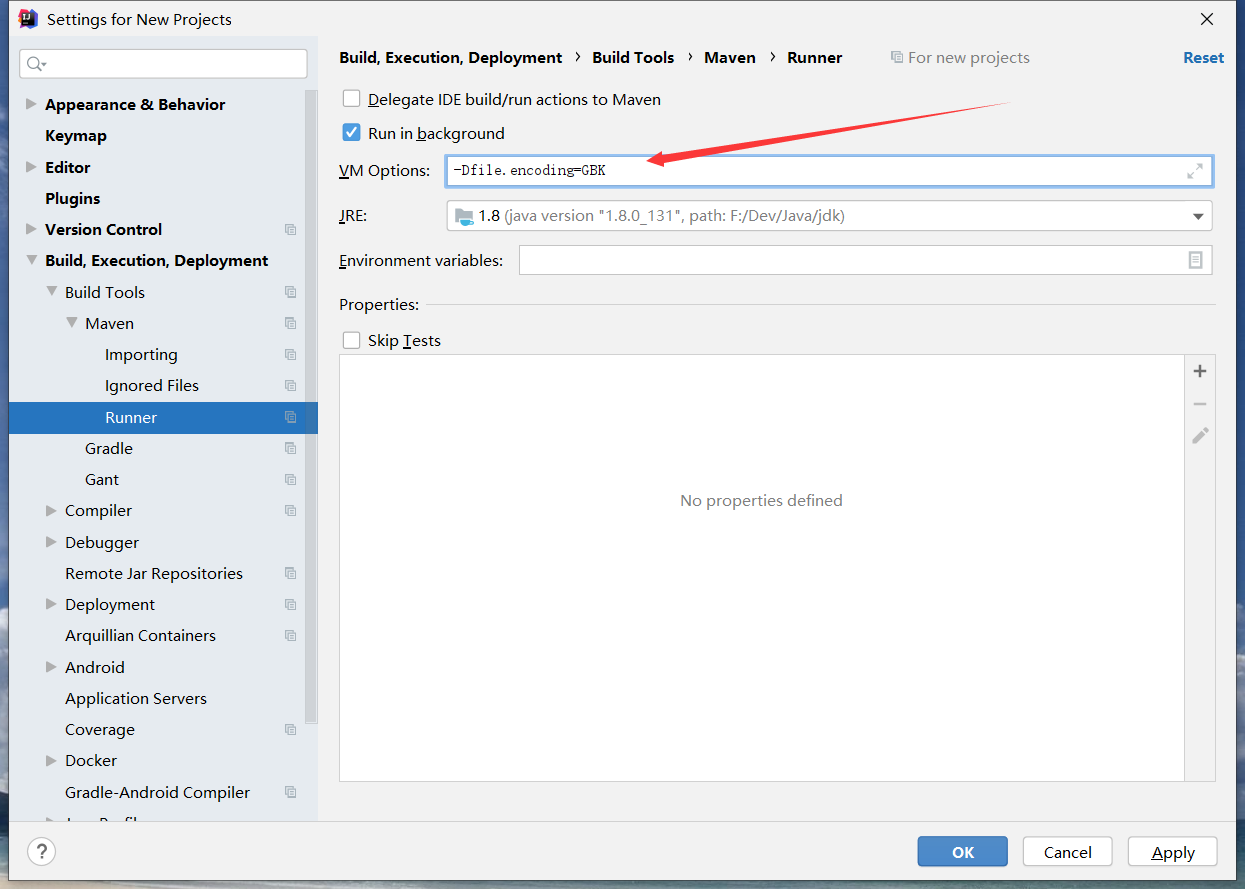Screen dimensions: 1245x889
Task: Click project-level icon beside Compiler
Action: (x=290, y=511)
